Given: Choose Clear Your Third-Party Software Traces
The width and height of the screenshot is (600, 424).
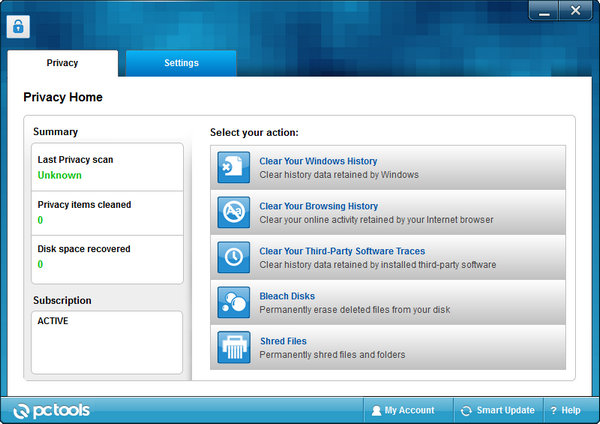Looking at the screenshot, I should click(x=342, y=251).
